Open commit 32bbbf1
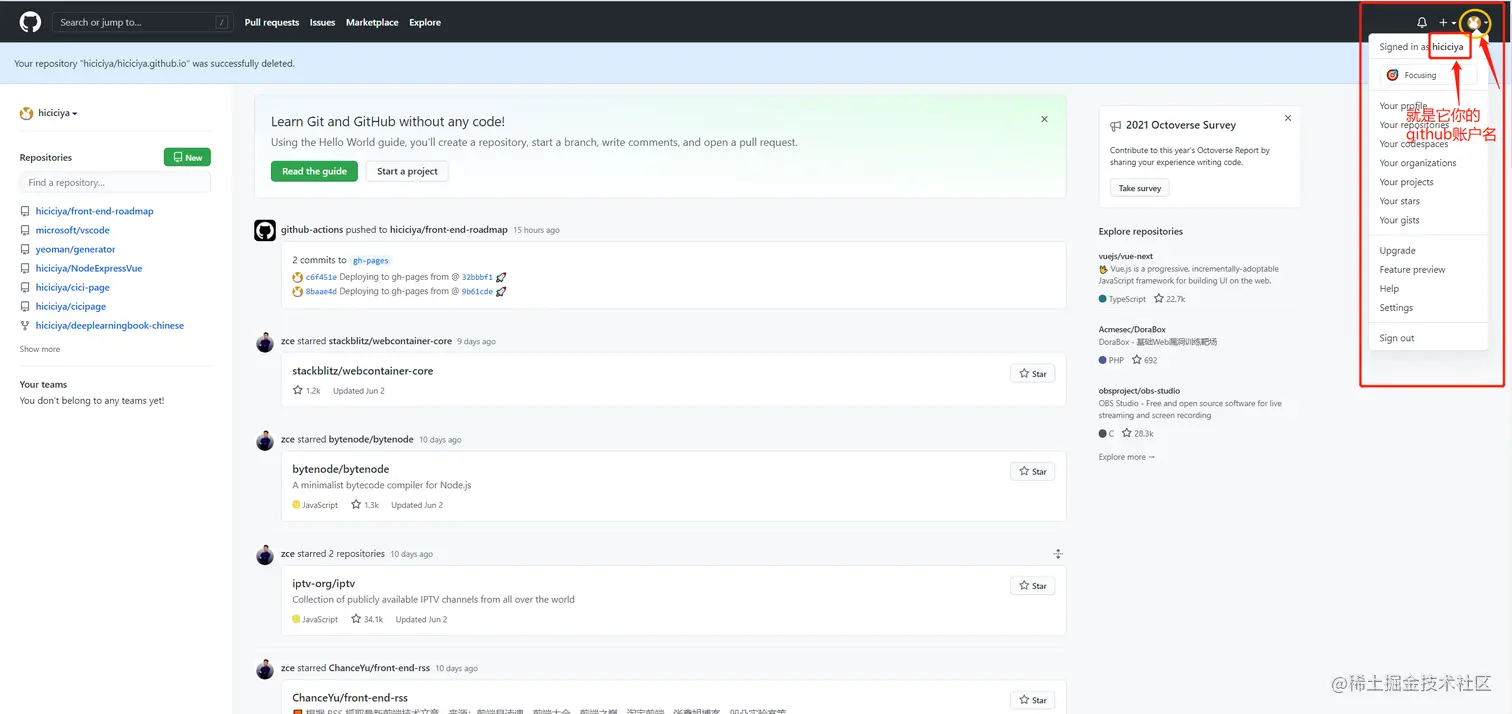This screenshot has width=1512, height=714. [x=477, y=277]
